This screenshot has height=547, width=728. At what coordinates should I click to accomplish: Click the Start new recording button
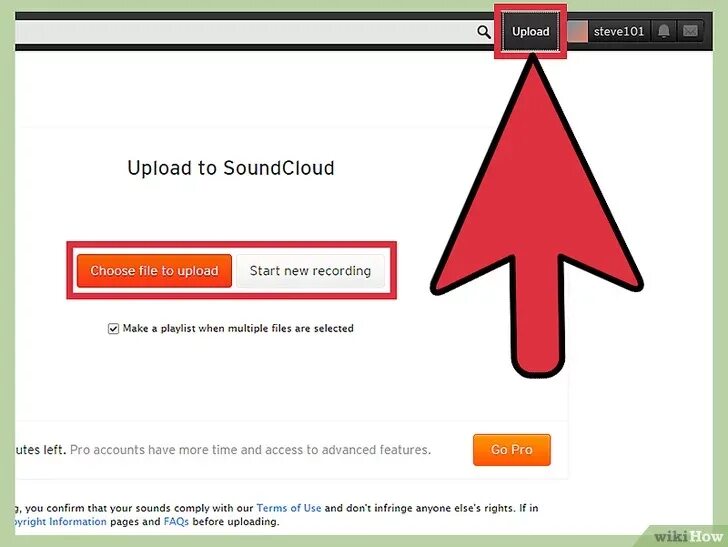click(310, 271)
